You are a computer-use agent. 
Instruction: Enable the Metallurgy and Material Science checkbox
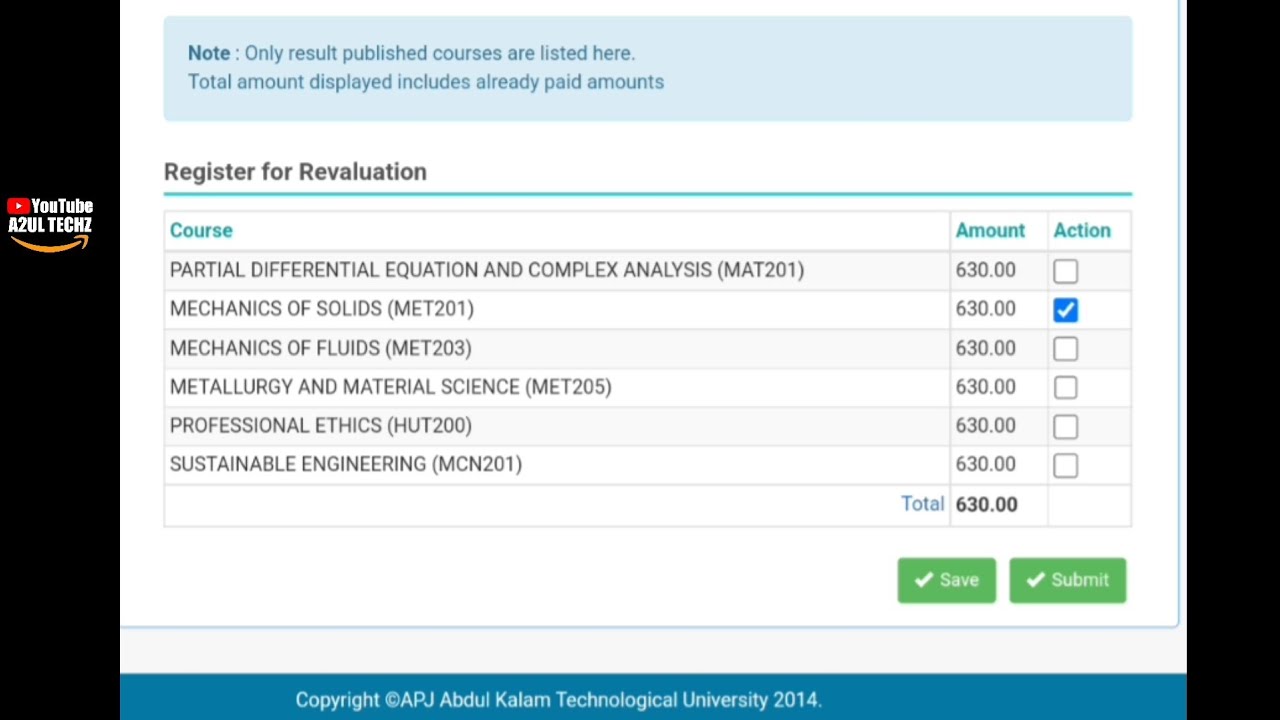(1065, 388)
